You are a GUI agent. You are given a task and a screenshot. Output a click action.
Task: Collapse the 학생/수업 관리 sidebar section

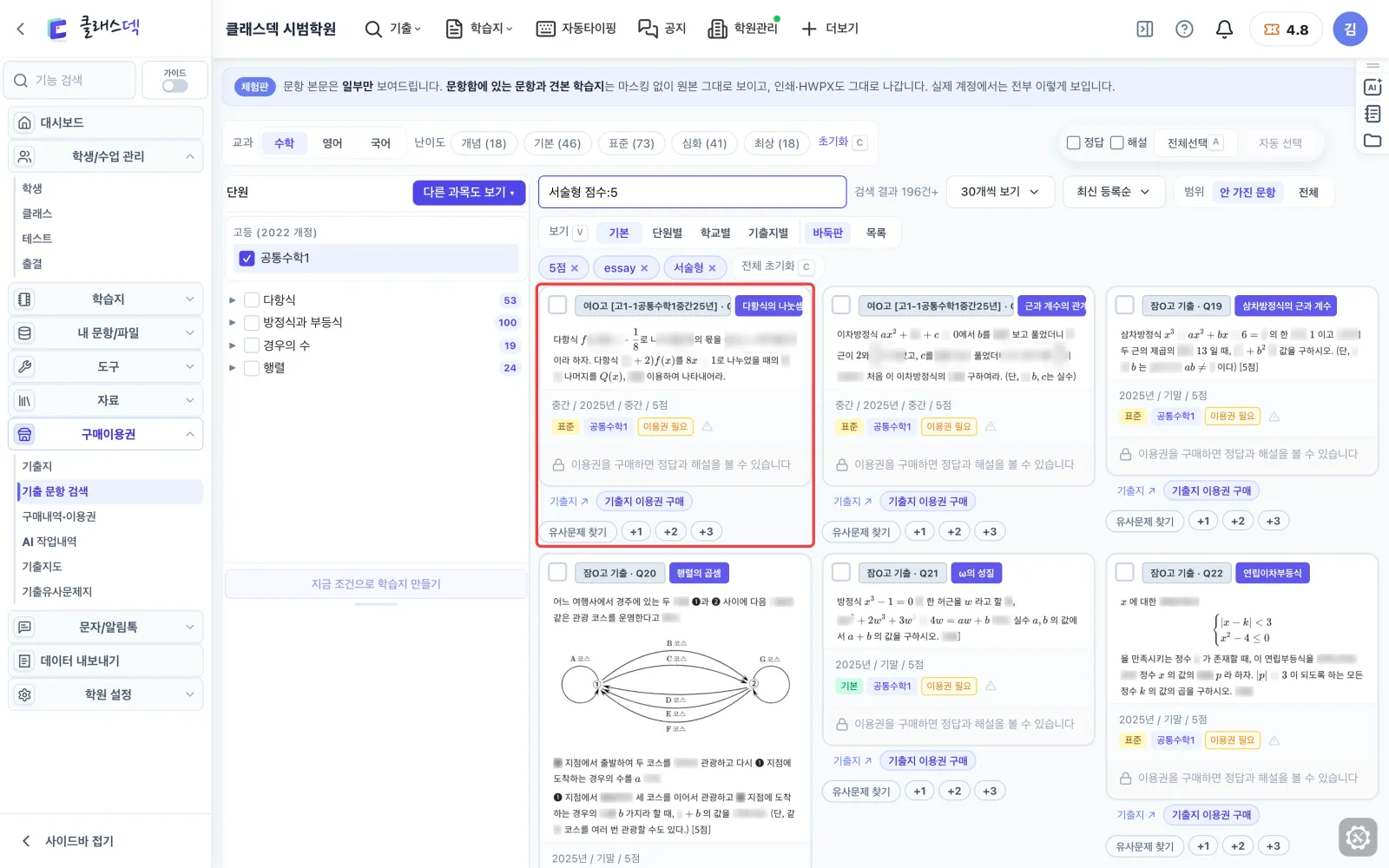tap(106, 156)
